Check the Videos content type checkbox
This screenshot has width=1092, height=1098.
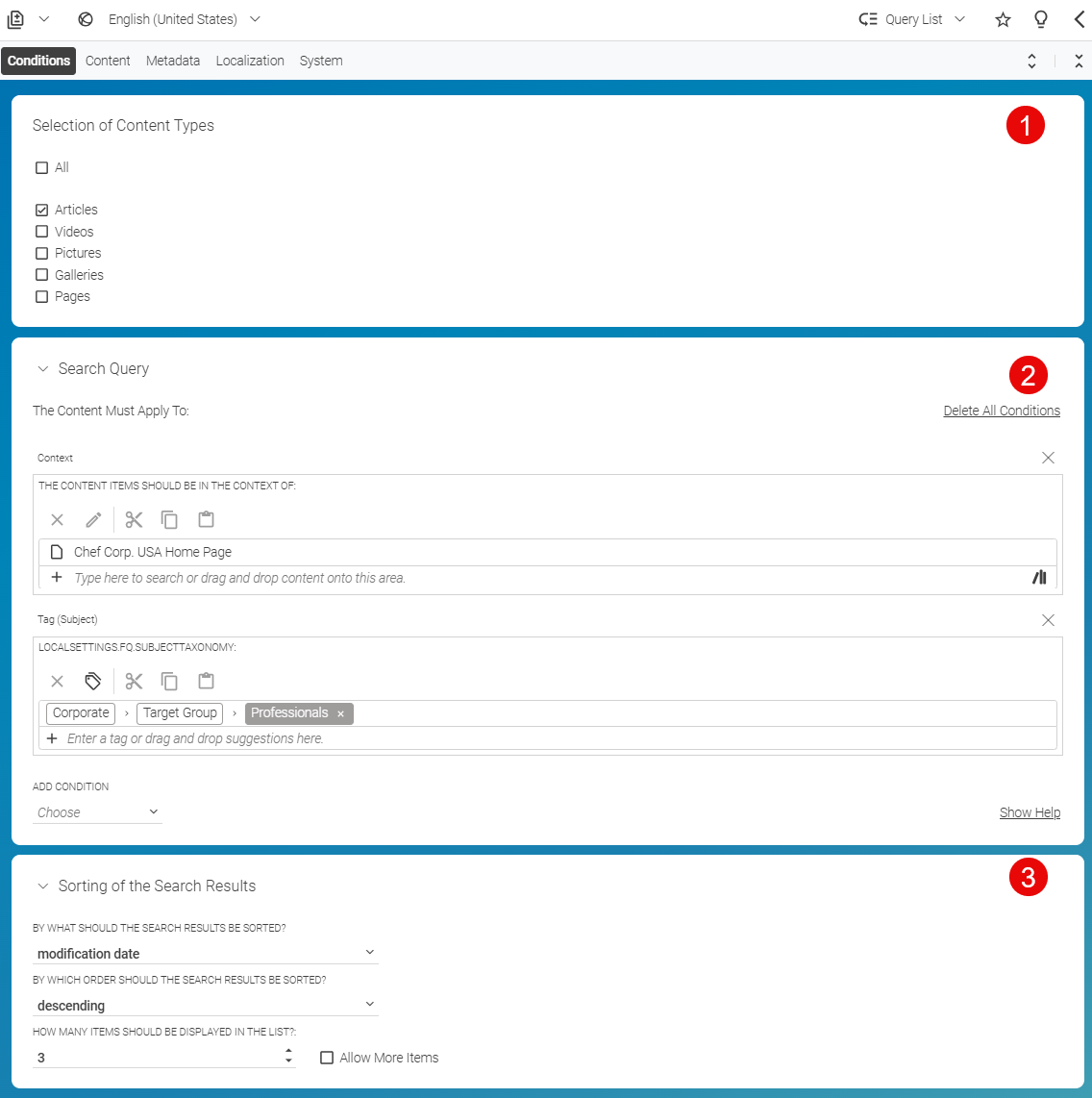(x=42, y=231)
